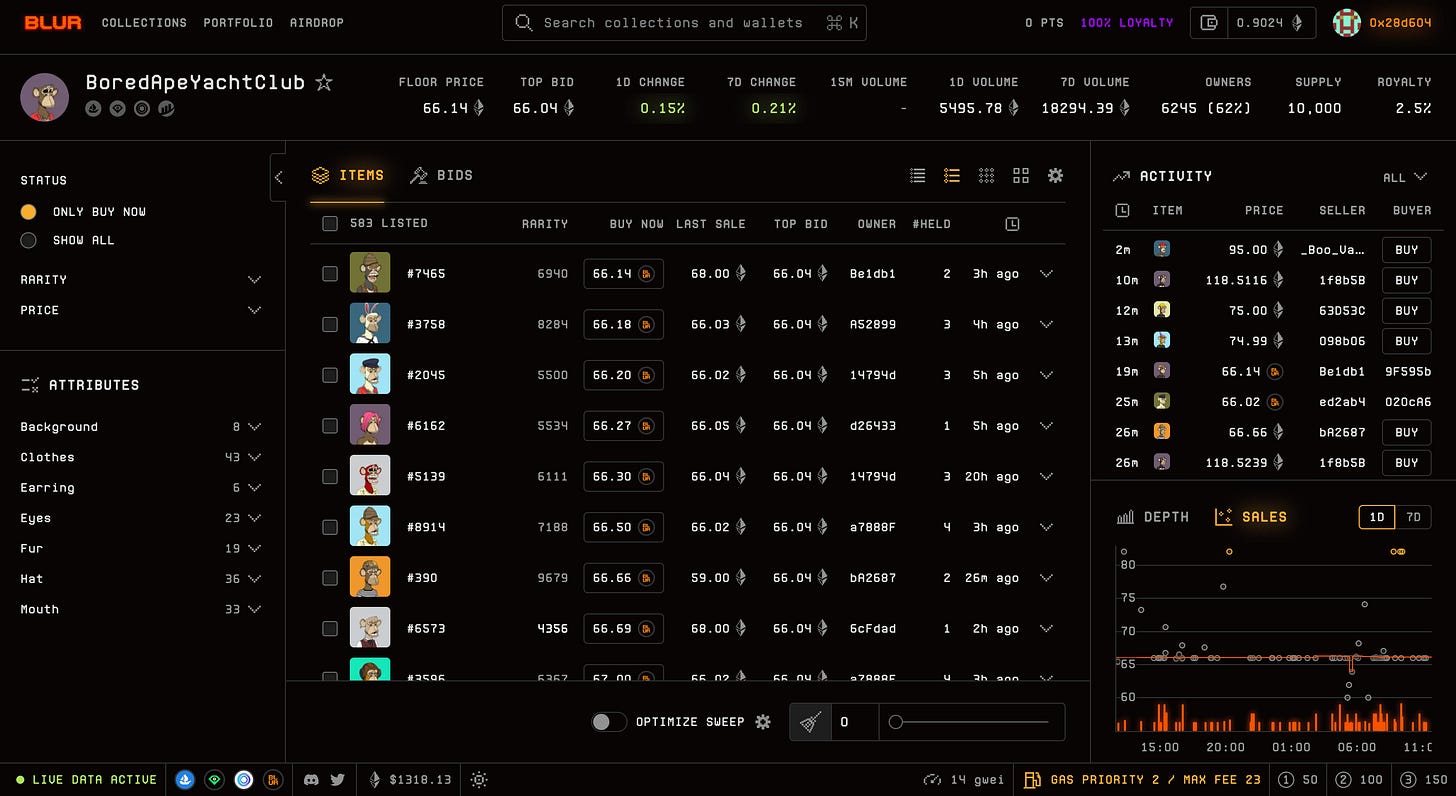The height and width of the screenshot is (796, 1456).
Task: Switch to detailed list view icon
Action: point(951,176)
